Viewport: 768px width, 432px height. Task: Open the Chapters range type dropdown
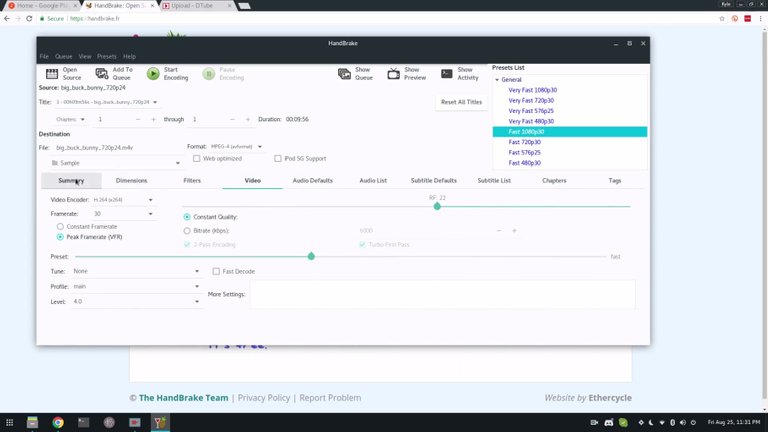[71, 119]
